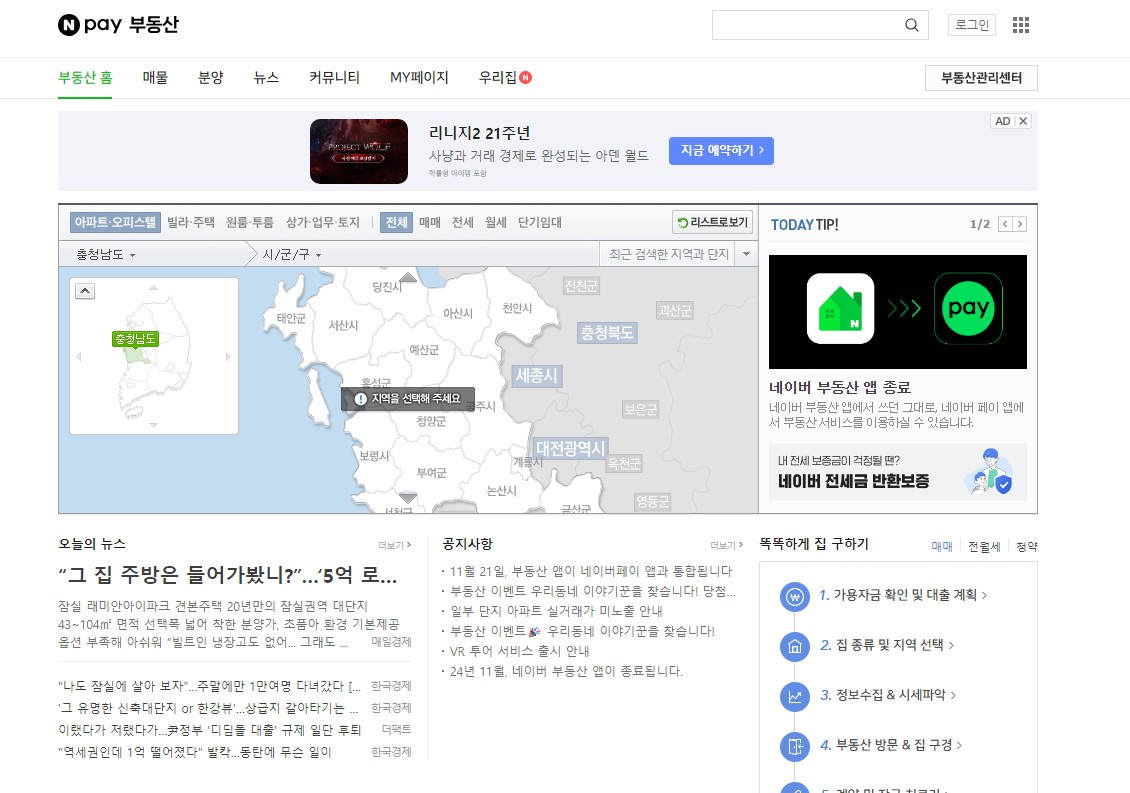Click the 리스트로보기 button
Image resolution: width=1130 pixels, height=793 pixels.
pos(712,222)
